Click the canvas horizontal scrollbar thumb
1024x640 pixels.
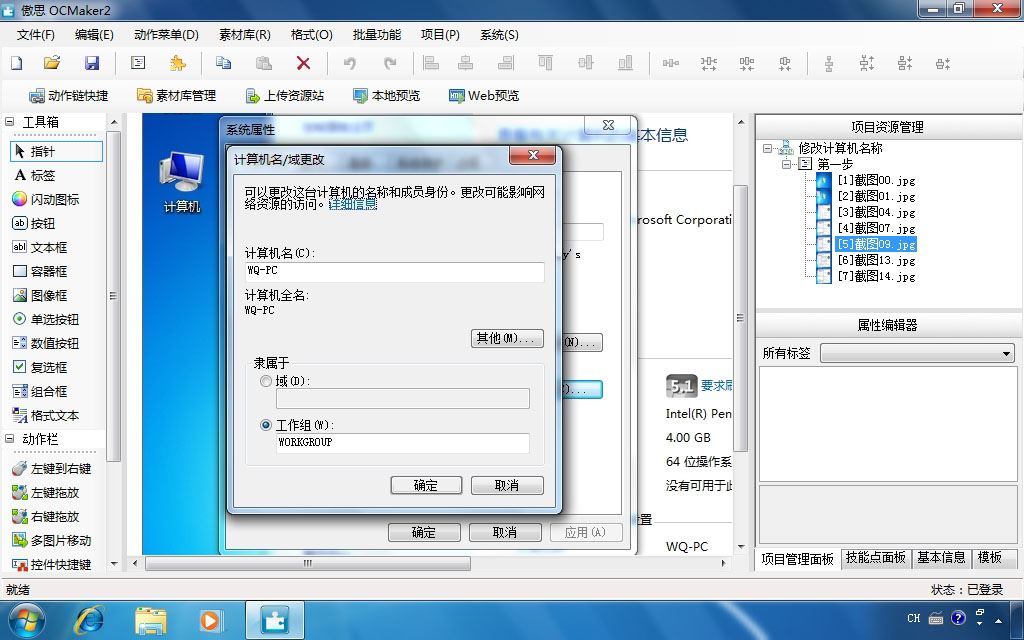[x=308, y=563]
